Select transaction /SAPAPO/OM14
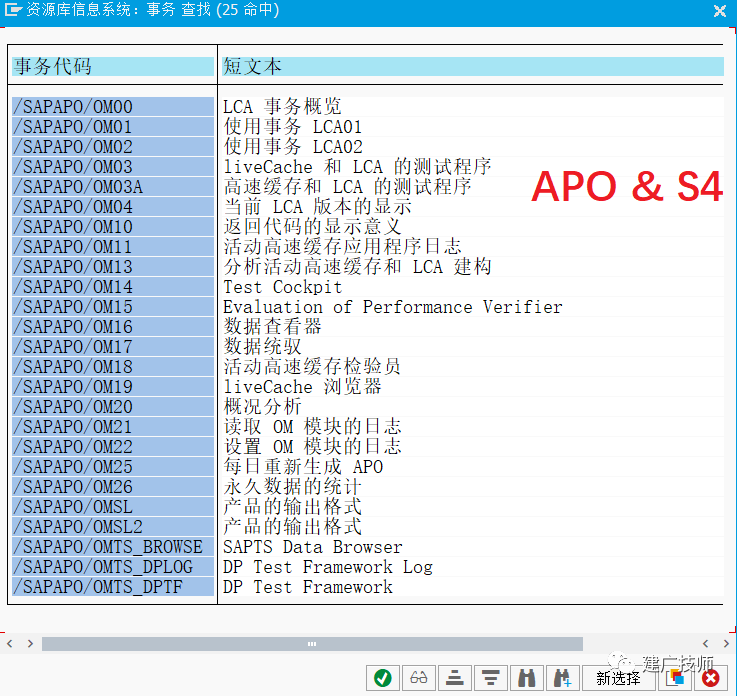 point(113,287)
